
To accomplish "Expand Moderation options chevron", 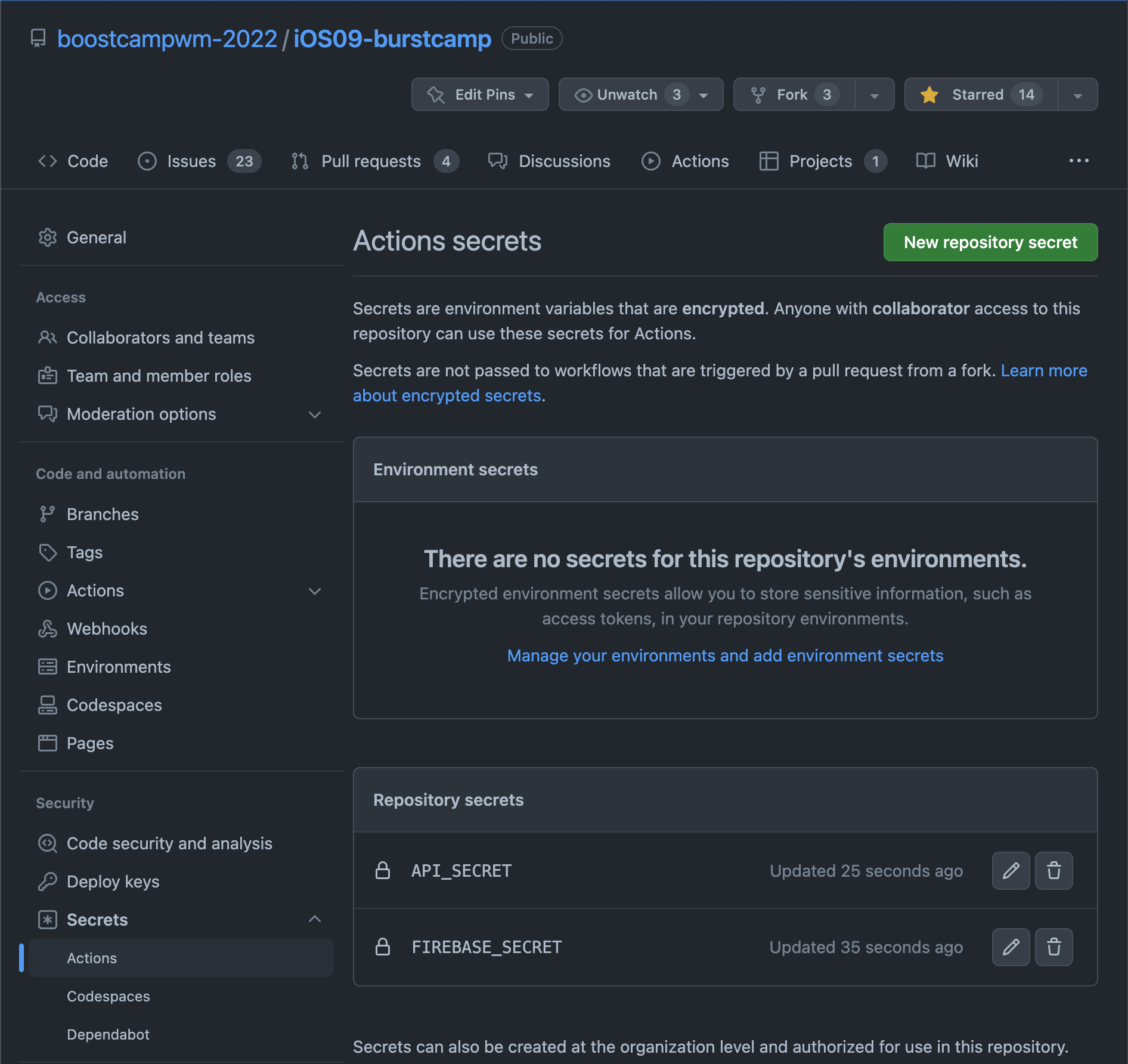I will point(315,415).
